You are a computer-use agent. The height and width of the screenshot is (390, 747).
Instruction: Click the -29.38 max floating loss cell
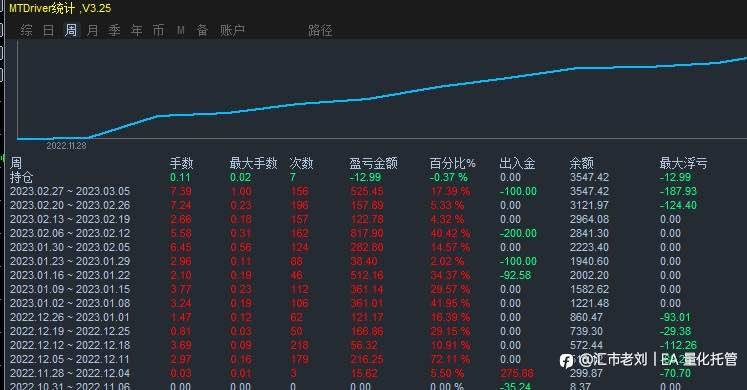click(x=676, y=331)
